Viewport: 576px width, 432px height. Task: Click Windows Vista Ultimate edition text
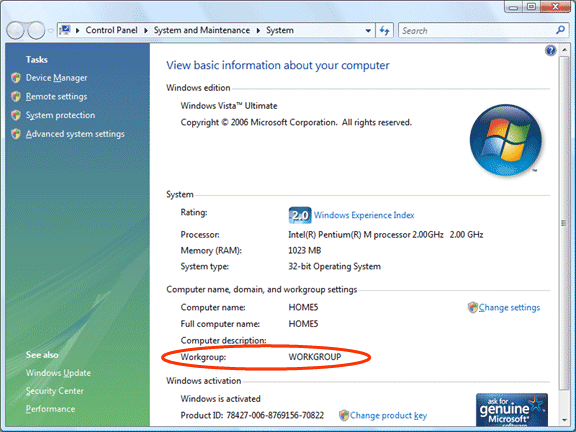click(228, 106)
